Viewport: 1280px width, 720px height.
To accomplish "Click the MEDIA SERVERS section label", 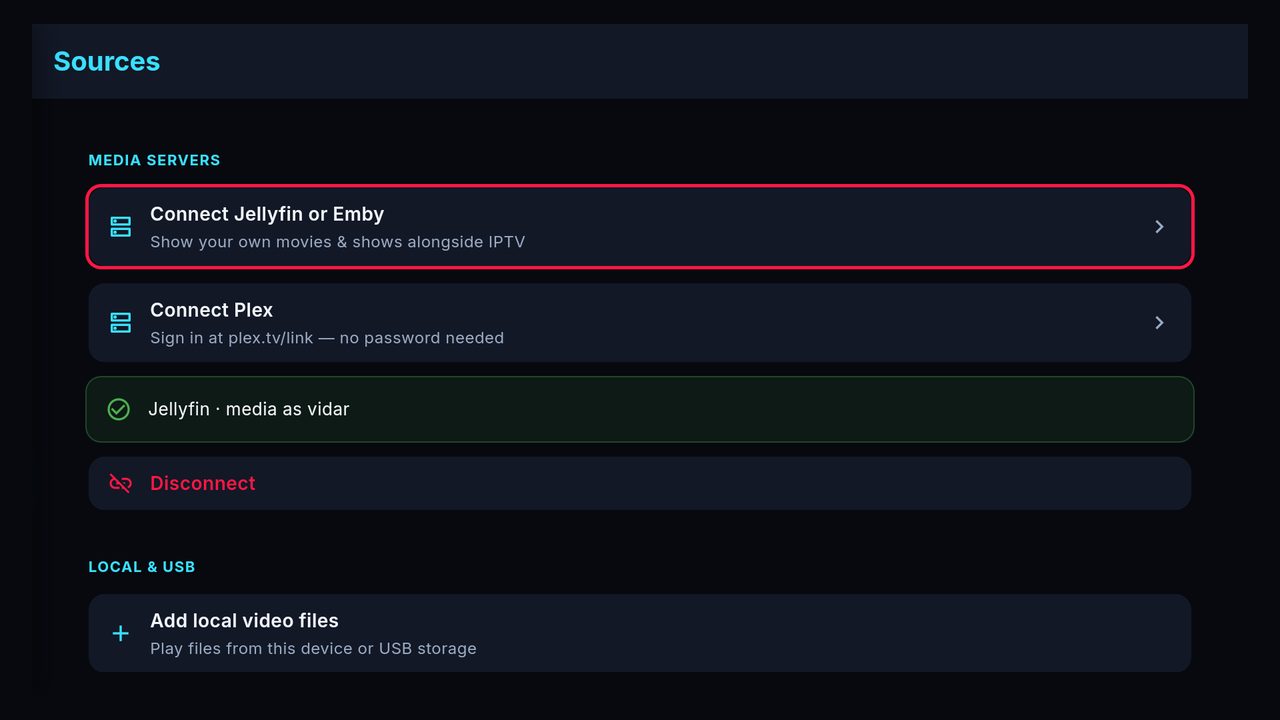I will (154, 160).
